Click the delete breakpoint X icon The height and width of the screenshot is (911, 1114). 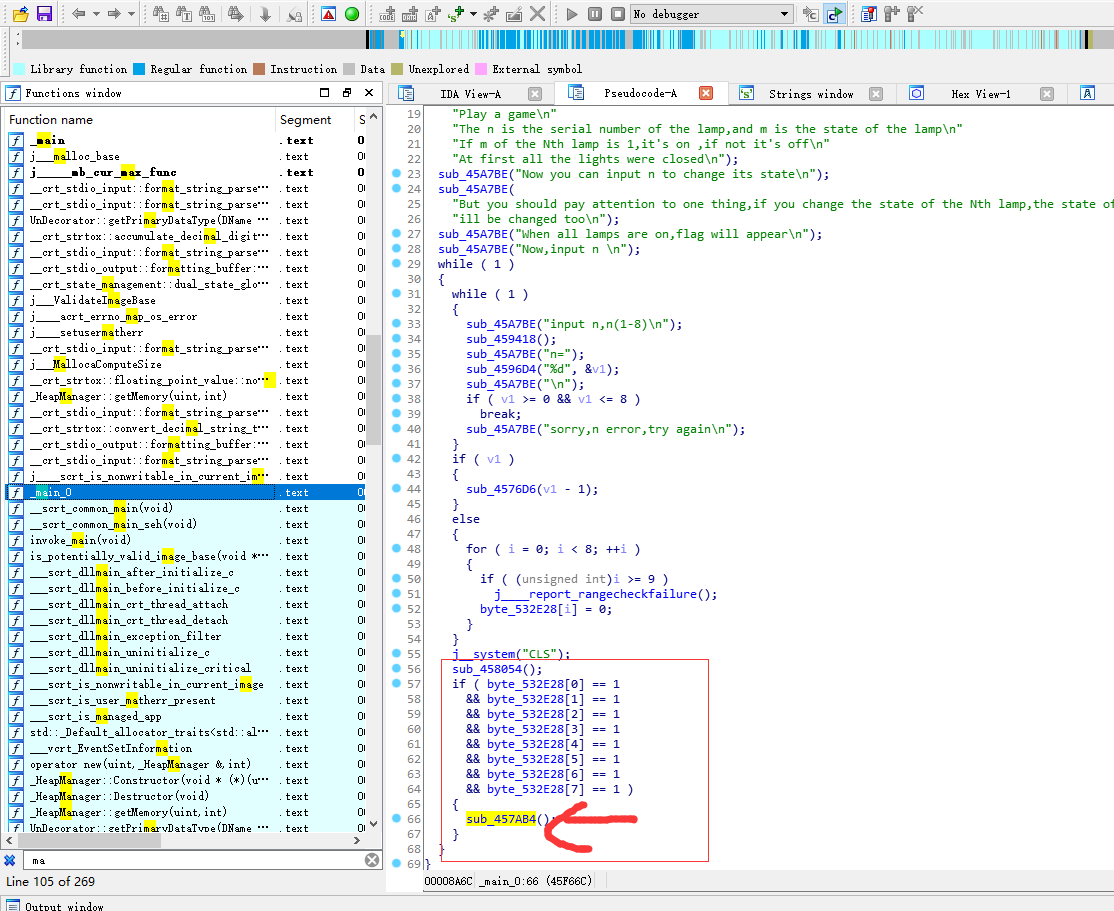point(915,14)
